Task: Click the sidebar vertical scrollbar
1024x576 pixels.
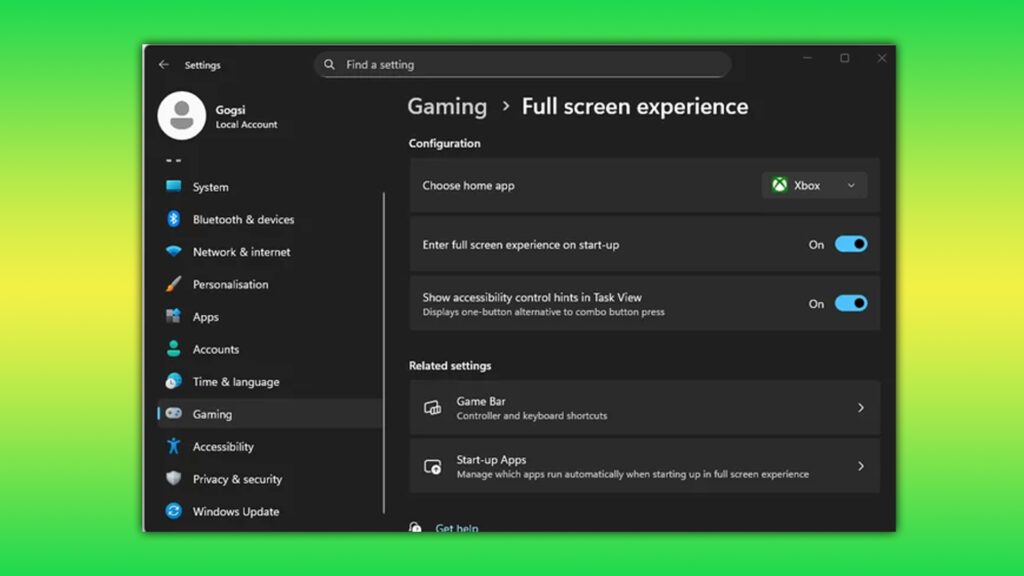Action: 384,353
